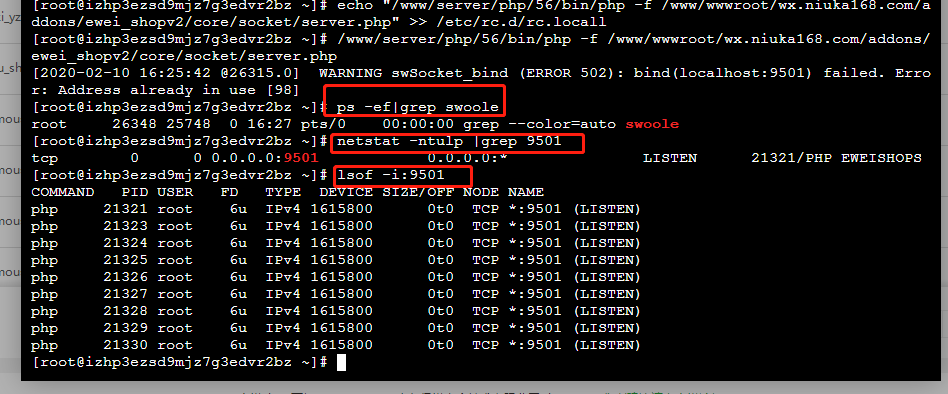Click the NAME column header

tap(525, 192)
